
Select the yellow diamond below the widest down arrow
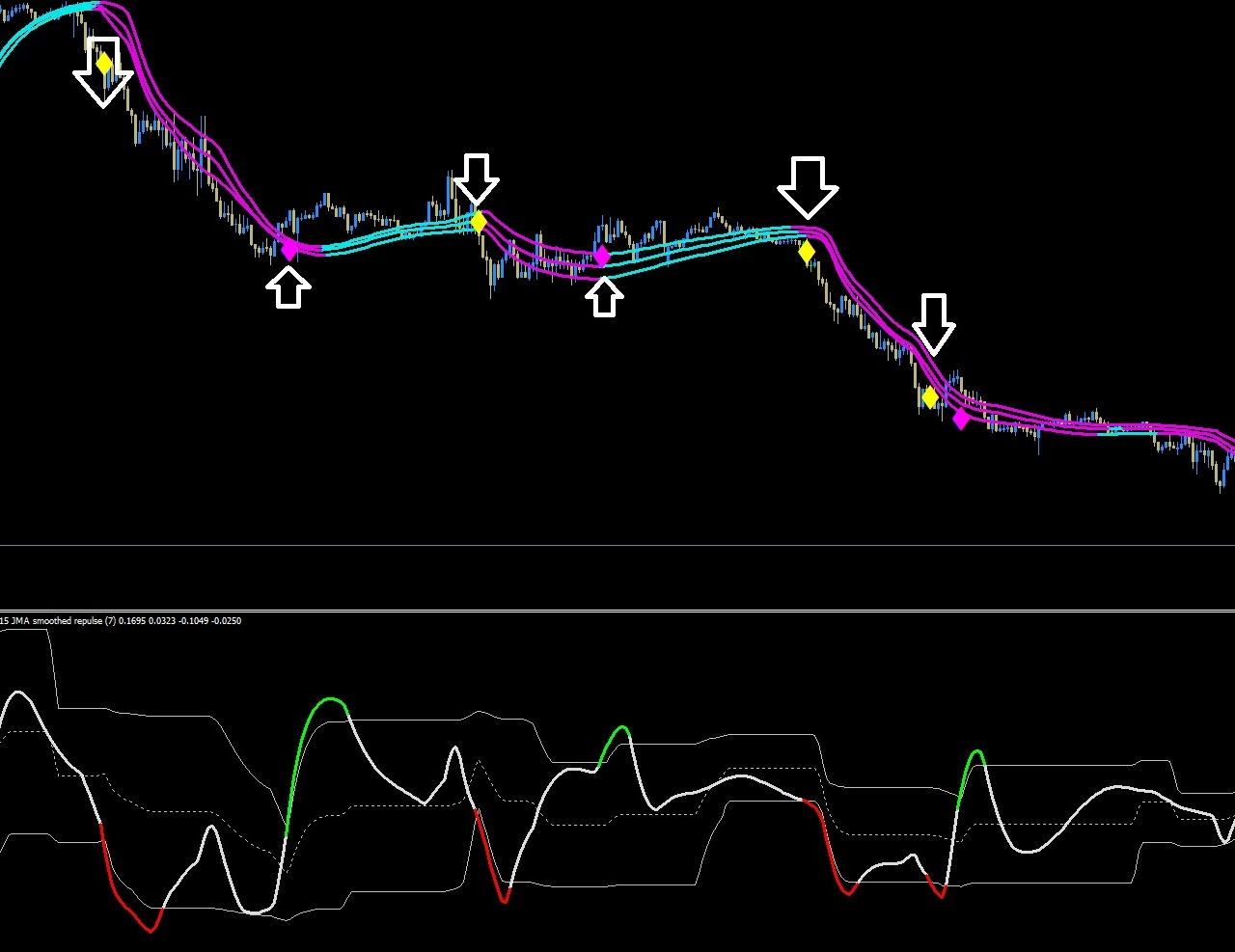807,252
